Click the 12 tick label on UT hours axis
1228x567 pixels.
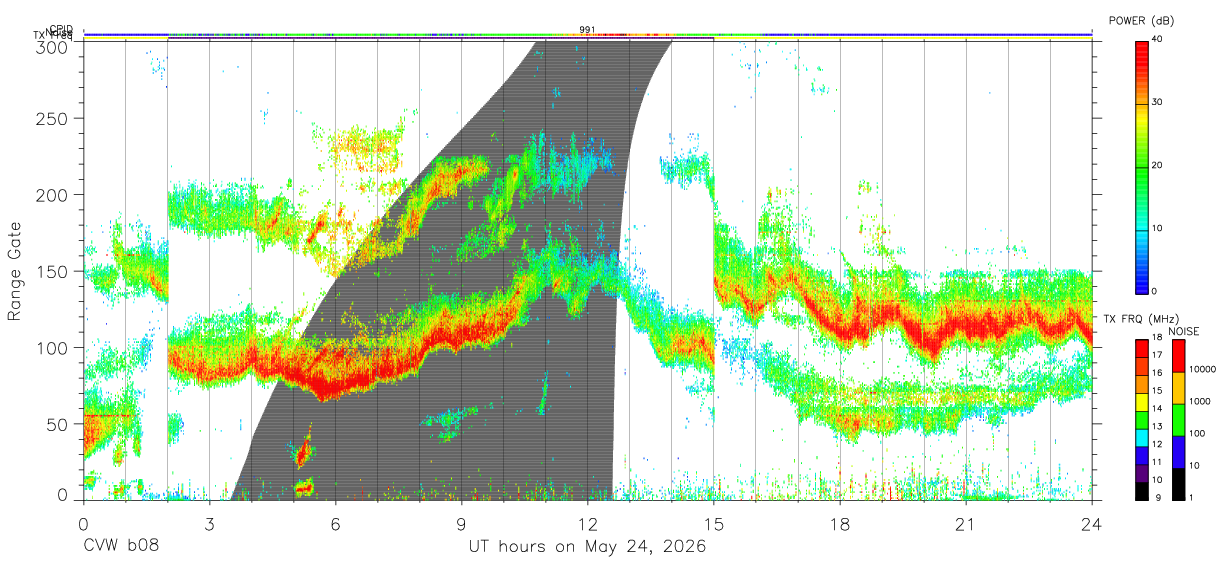(x=587, y=523)
